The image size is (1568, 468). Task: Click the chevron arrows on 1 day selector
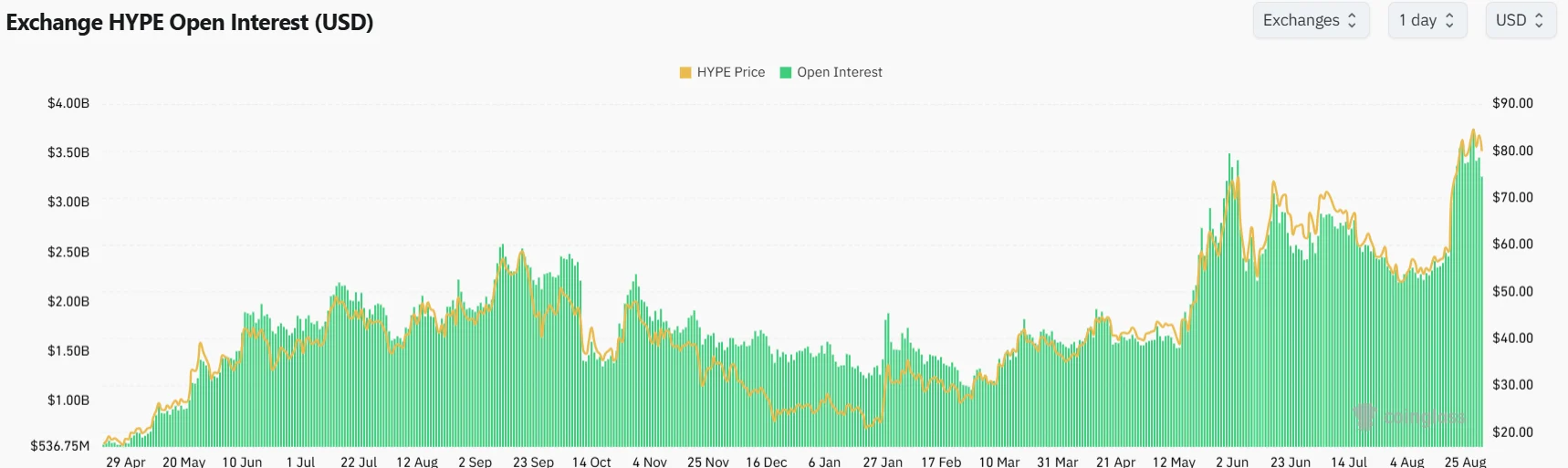(x=1449, y=20)
